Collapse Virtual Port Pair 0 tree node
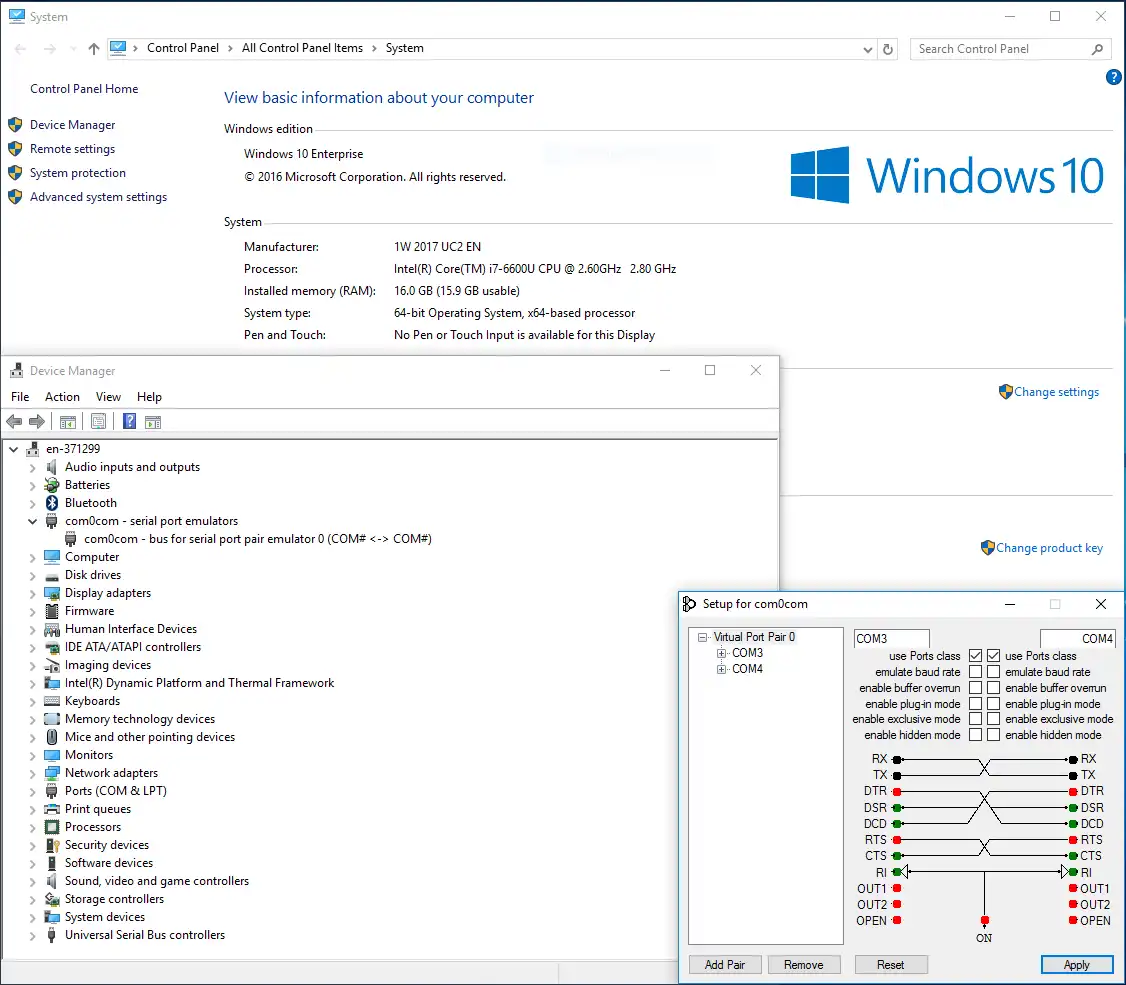This screenshot has width=1126, height=985. coord(702,637)
